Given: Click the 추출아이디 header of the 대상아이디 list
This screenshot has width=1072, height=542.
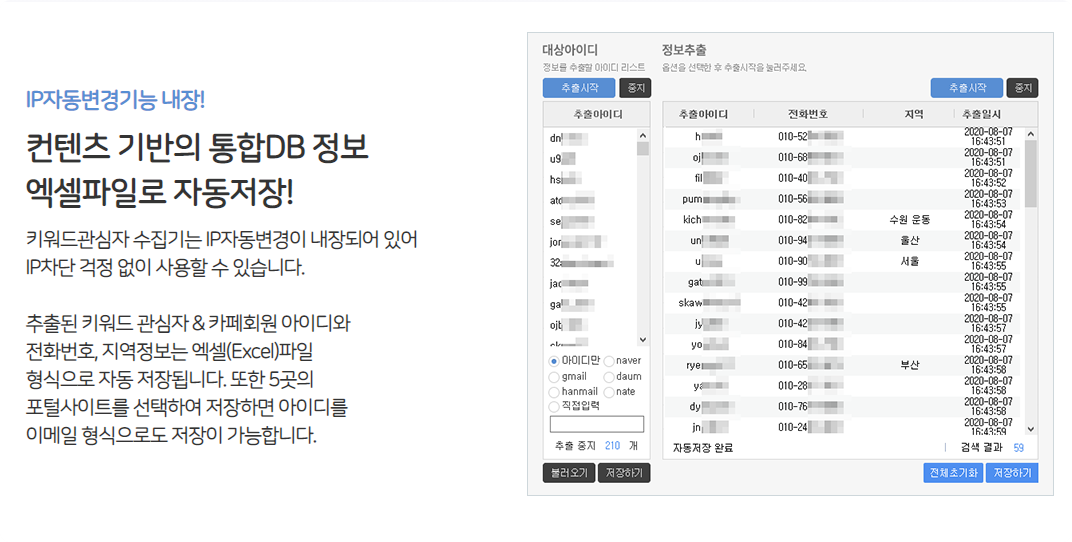Looking at the screenshot, I should pyautogui.click(x=598, y=114).
